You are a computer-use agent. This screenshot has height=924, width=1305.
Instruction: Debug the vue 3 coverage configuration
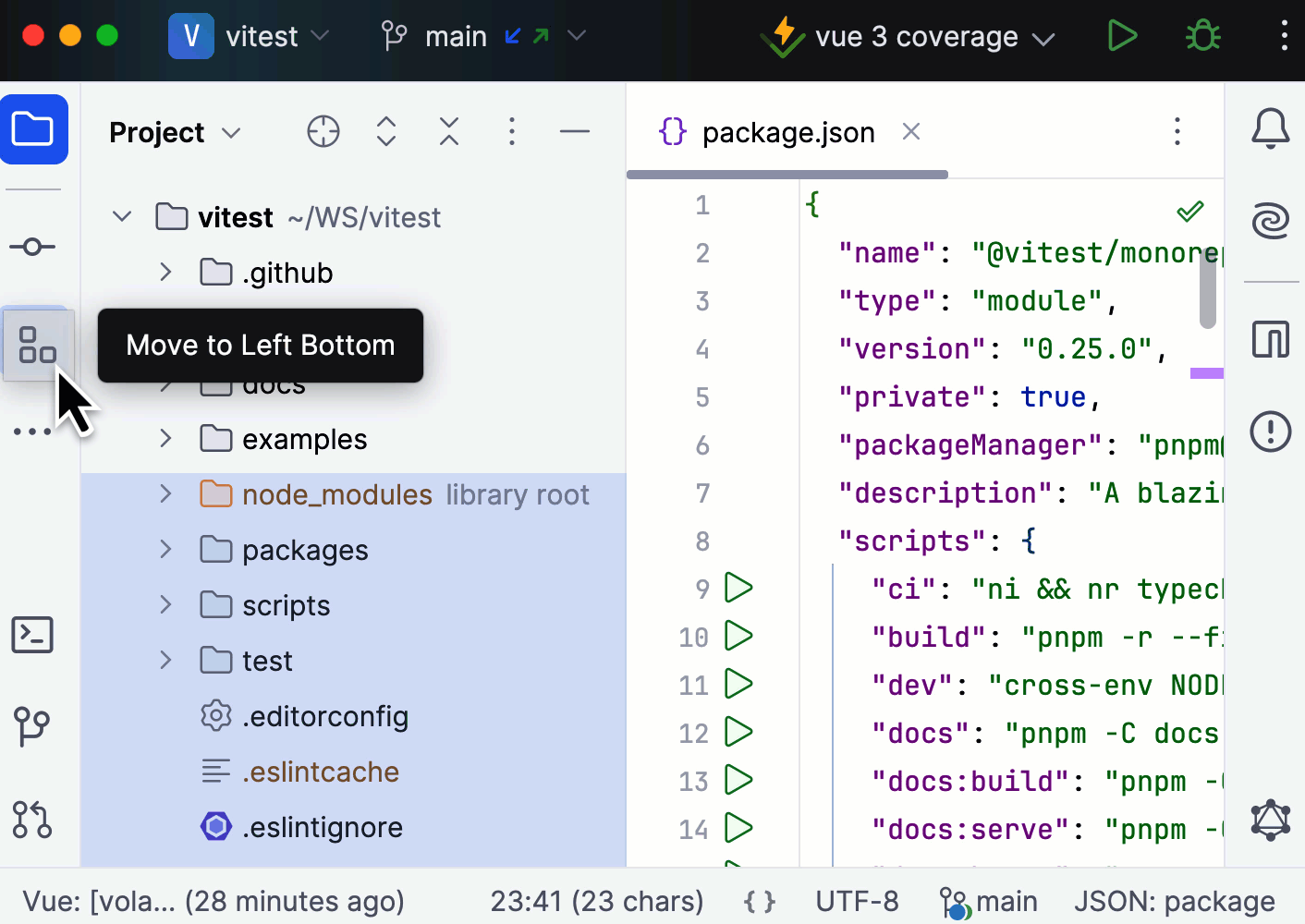1202,37
